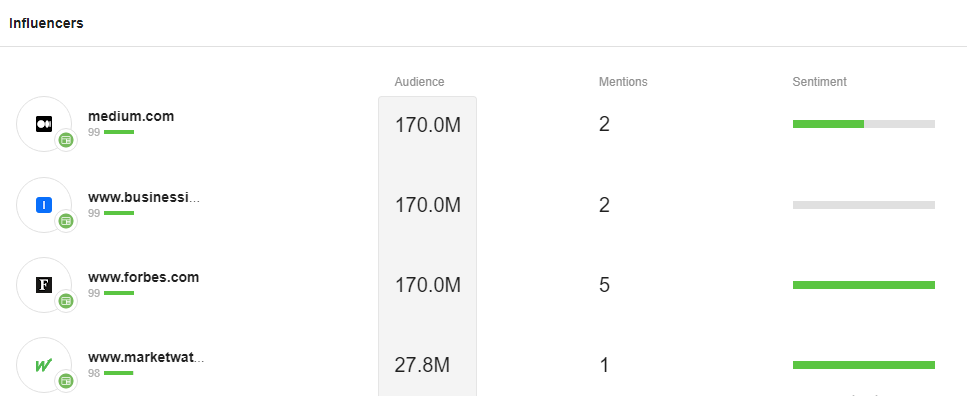The height and width of the screenshot is (396, 967).
Task: Open the medium.com influencer link
Action: 131,116
